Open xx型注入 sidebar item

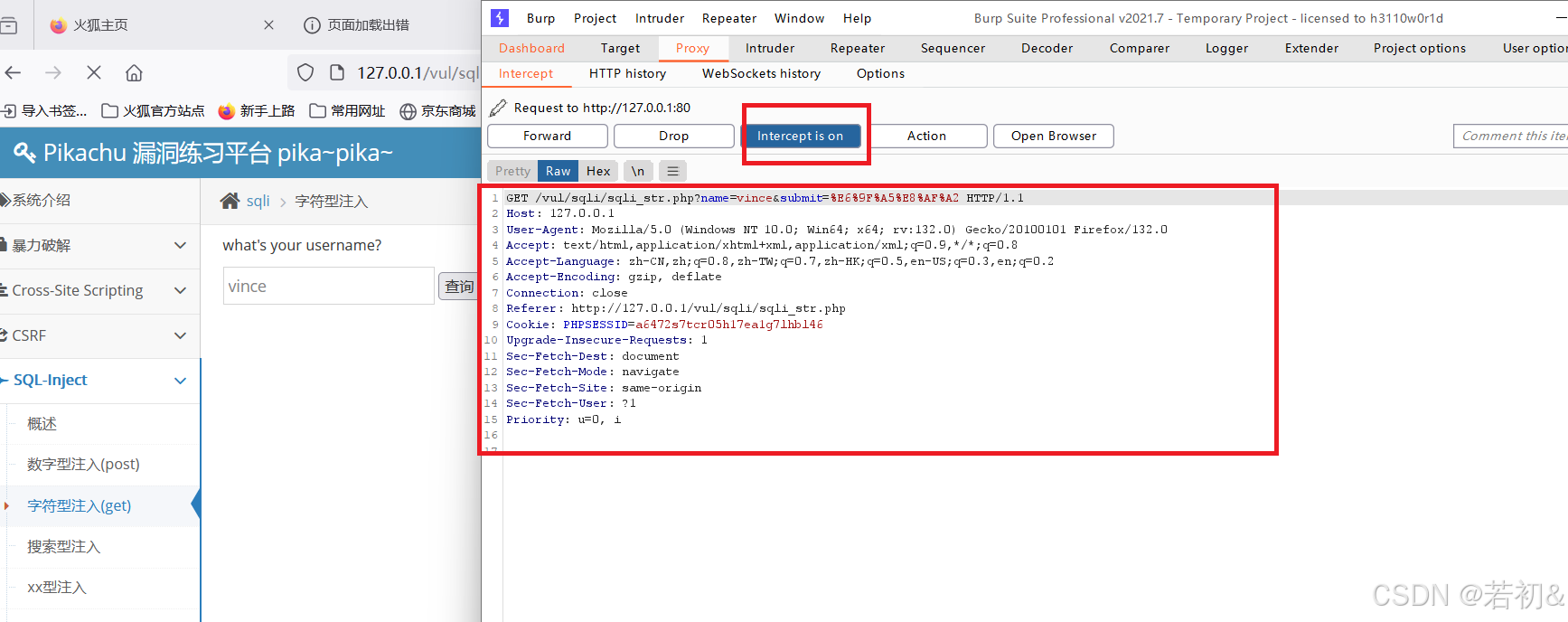coord(56,587)
